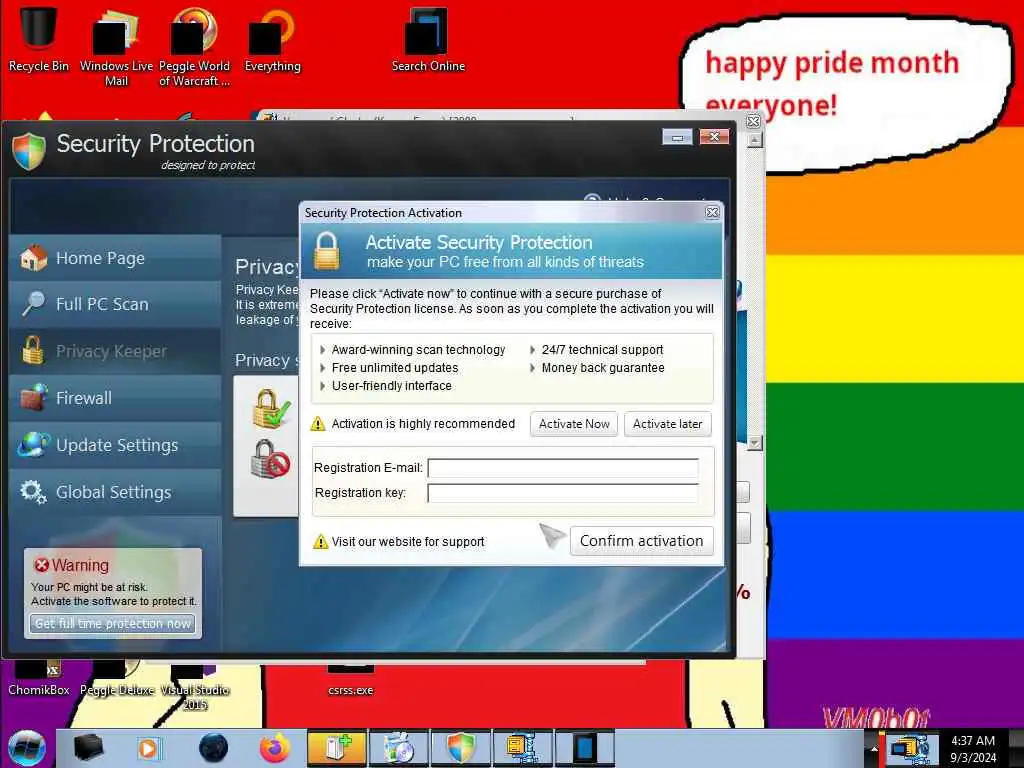
Task: Select ChomikBox desktop shortcut
Action: coord(39,681)
